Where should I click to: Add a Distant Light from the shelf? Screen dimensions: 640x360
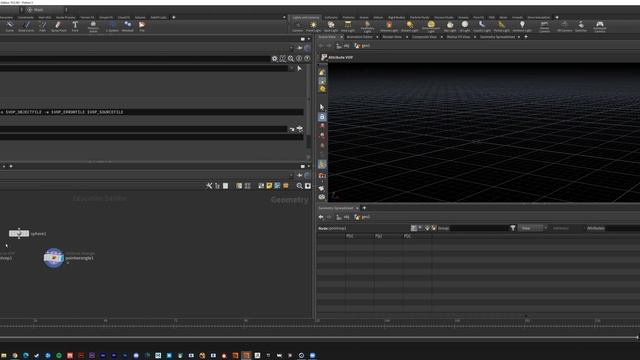[409, 27]
